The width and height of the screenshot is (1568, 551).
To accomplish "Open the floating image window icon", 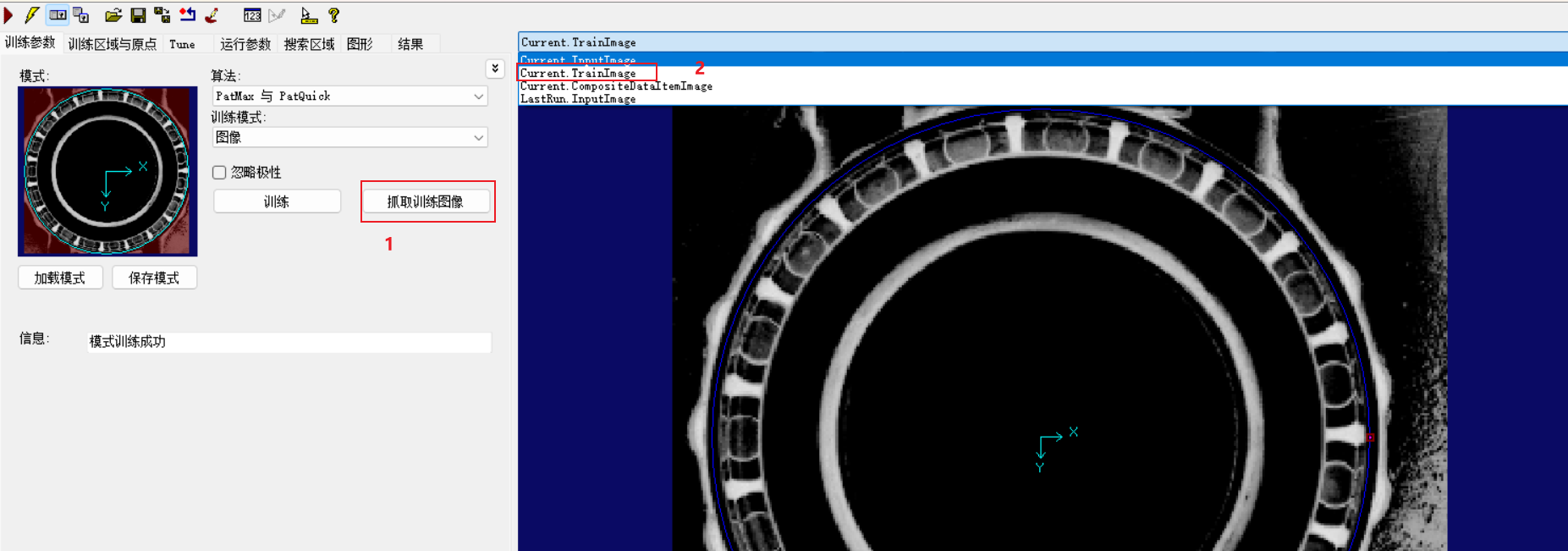I will (81, 15).
